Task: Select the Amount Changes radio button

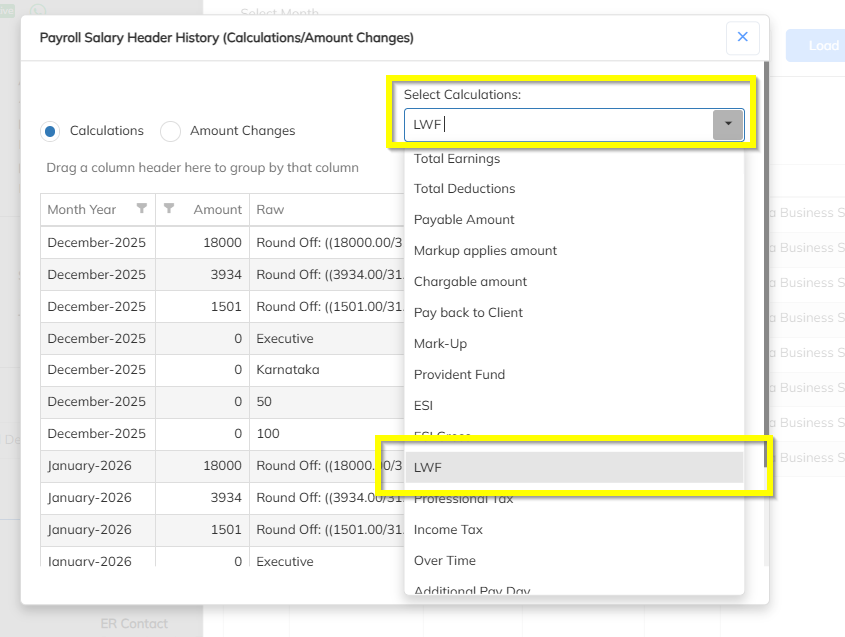Action: tap(171, 131)
